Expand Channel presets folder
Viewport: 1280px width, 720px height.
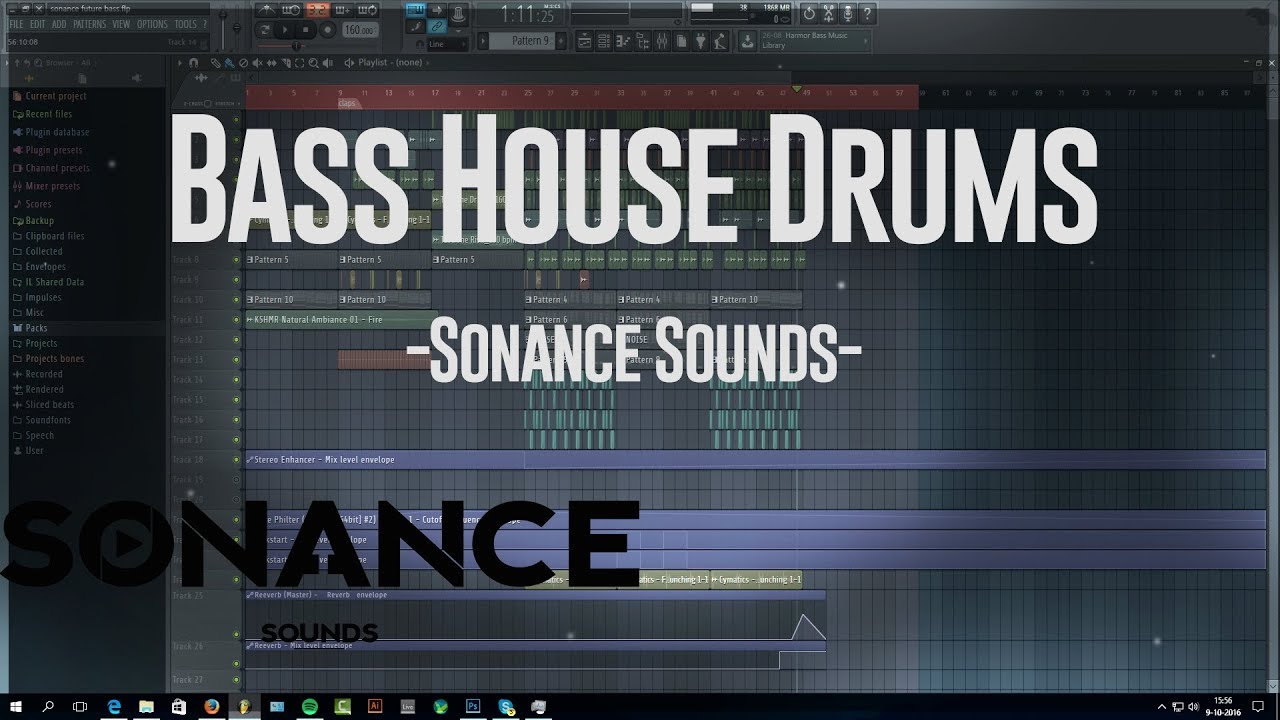pyautogui.click(x=51, y=168)
